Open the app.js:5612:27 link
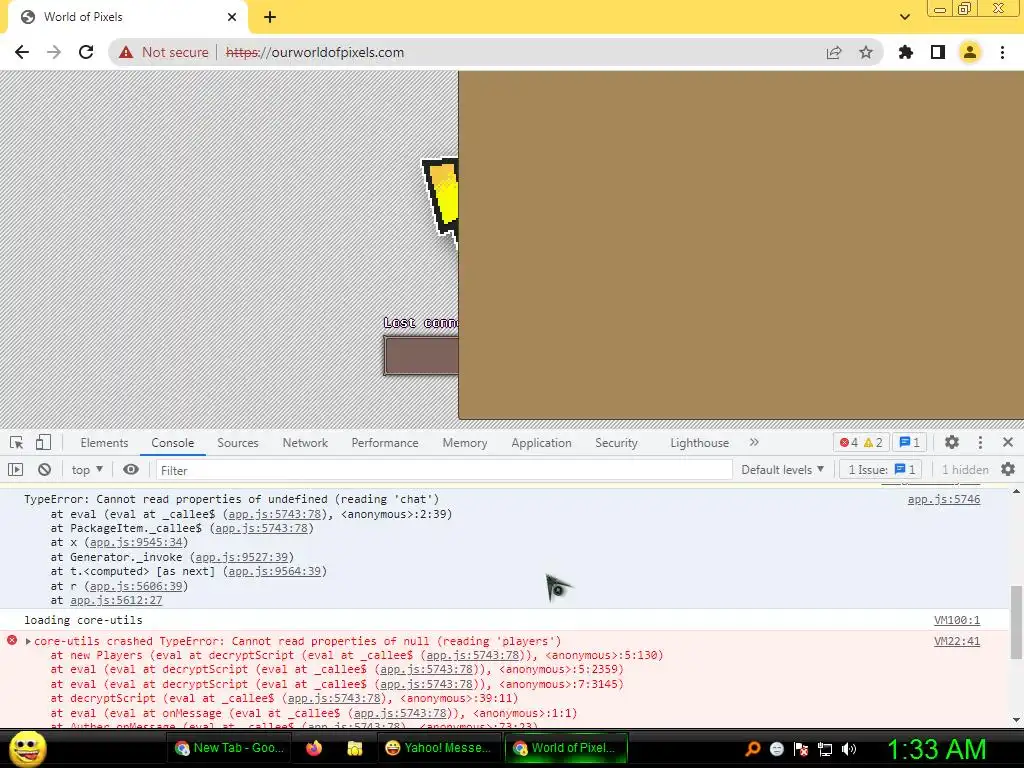 (116, 600)
